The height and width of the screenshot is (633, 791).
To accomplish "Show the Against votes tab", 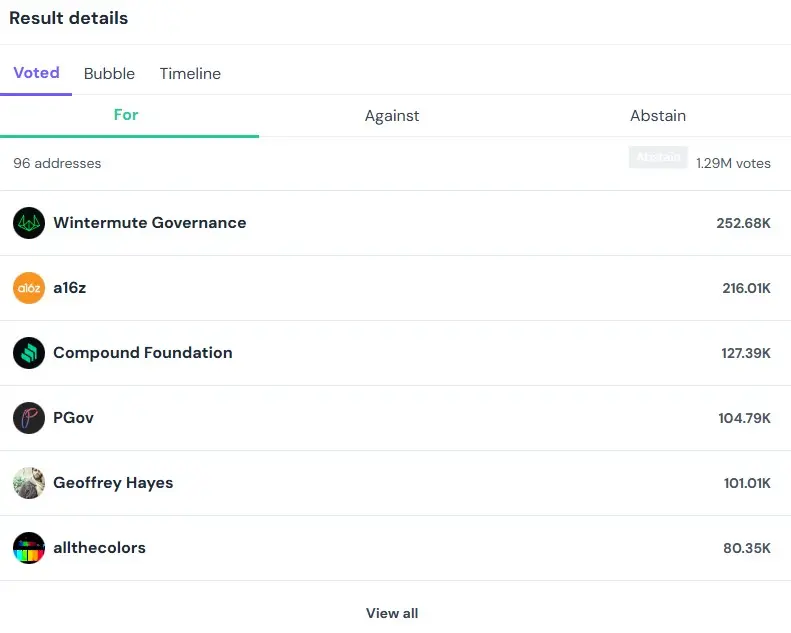I will 392,116.
